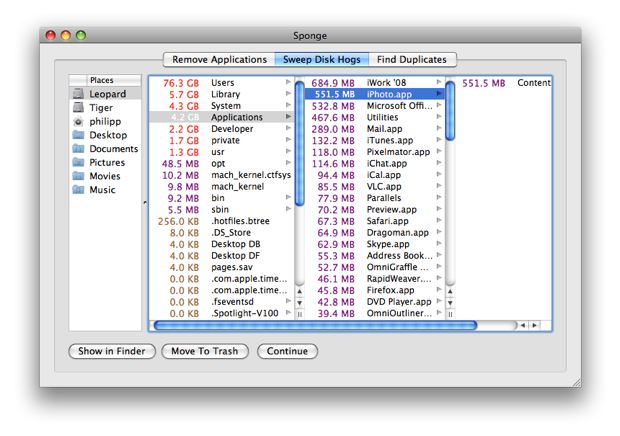Choose the Music folder icon in Places
The image size is (620, 436).
78,190
